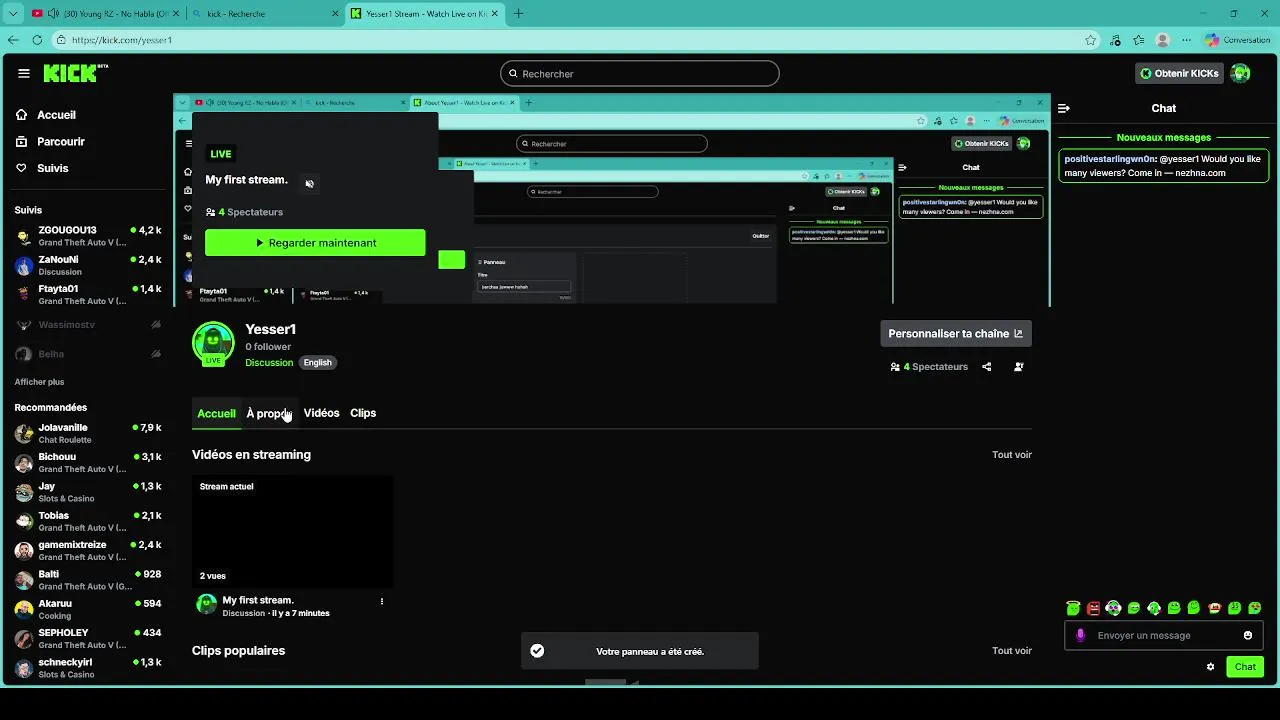1280x720 pixels.
Task: Click the green Chat send button
Action: pos(1245,667)
